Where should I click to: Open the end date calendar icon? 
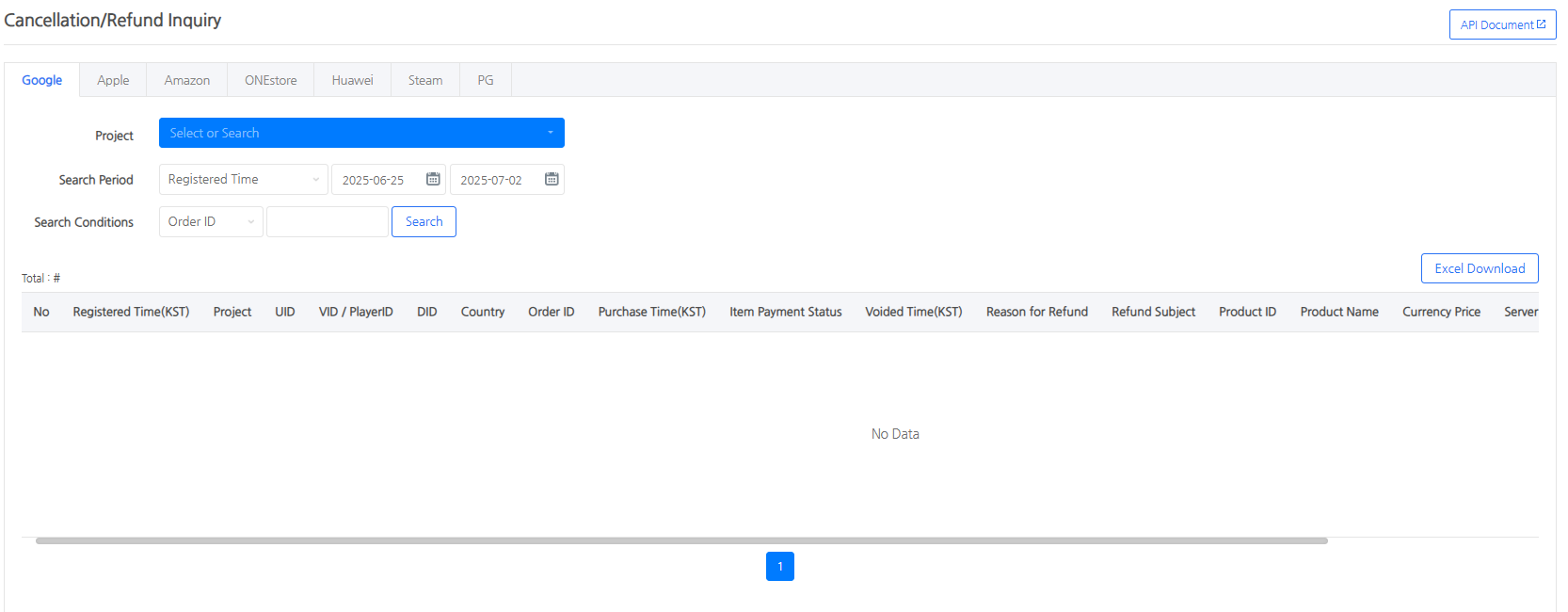tap(552, 179)
